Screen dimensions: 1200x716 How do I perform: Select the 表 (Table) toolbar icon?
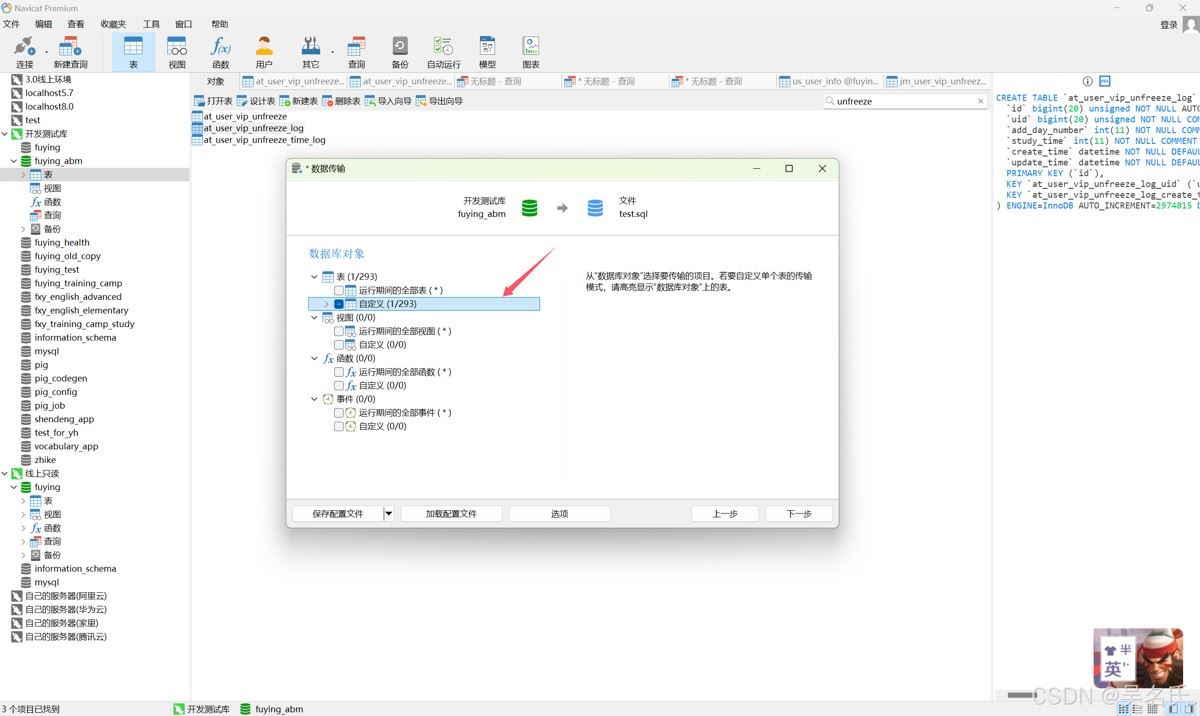click(x=133, y=52)
